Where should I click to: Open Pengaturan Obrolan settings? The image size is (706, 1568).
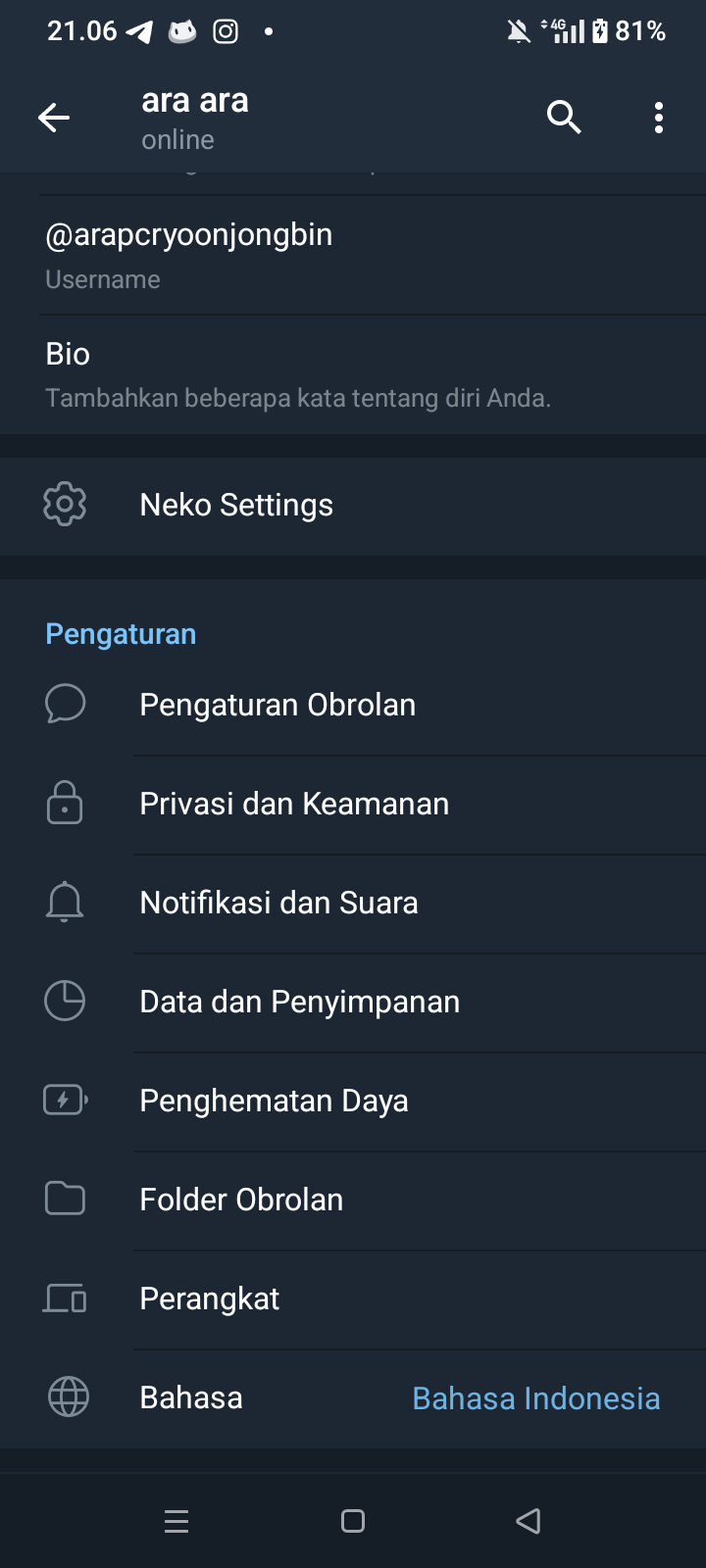click(277, 706)
